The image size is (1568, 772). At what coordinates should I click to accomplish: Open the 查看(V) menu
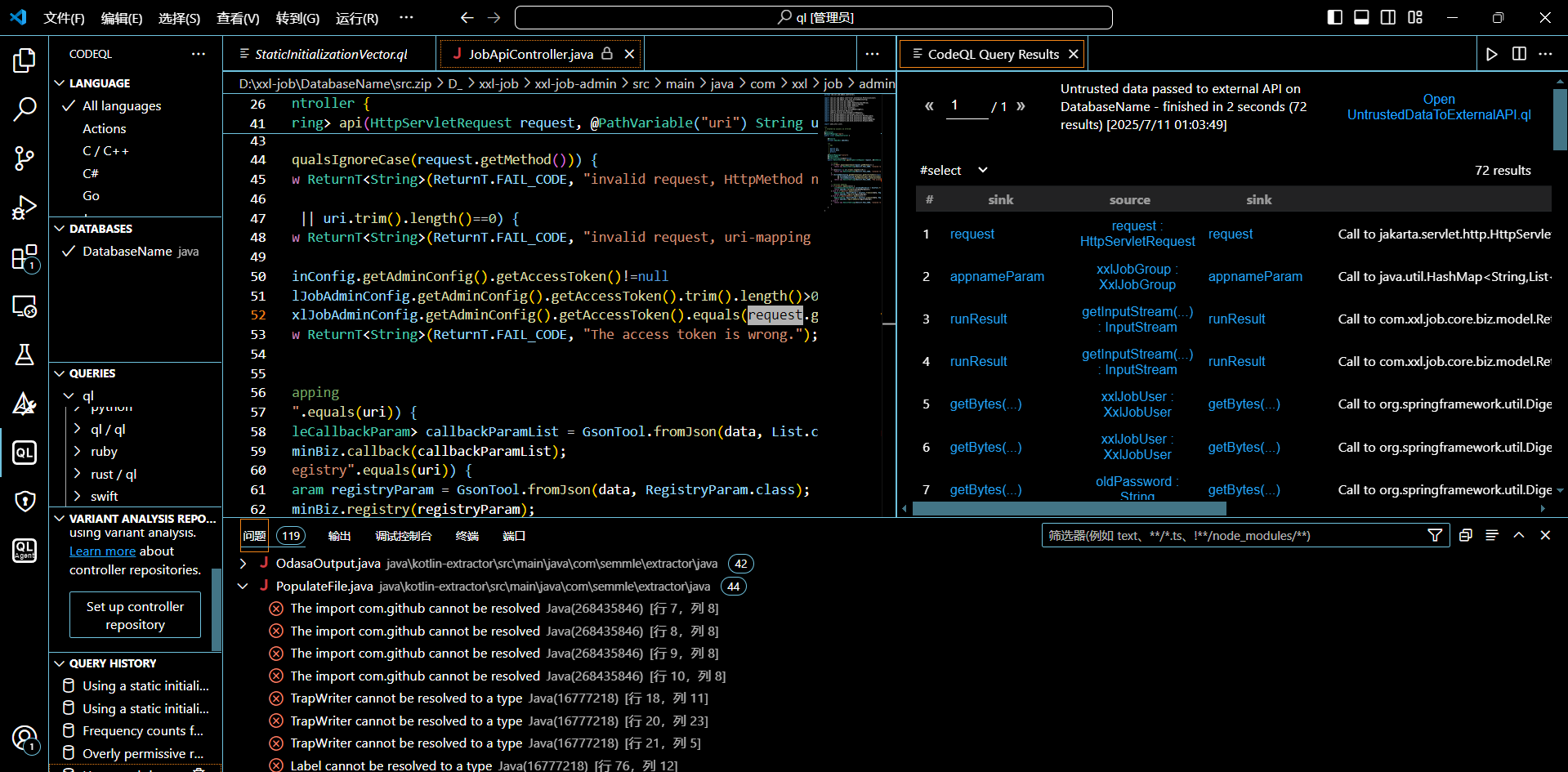coord(238,18)
